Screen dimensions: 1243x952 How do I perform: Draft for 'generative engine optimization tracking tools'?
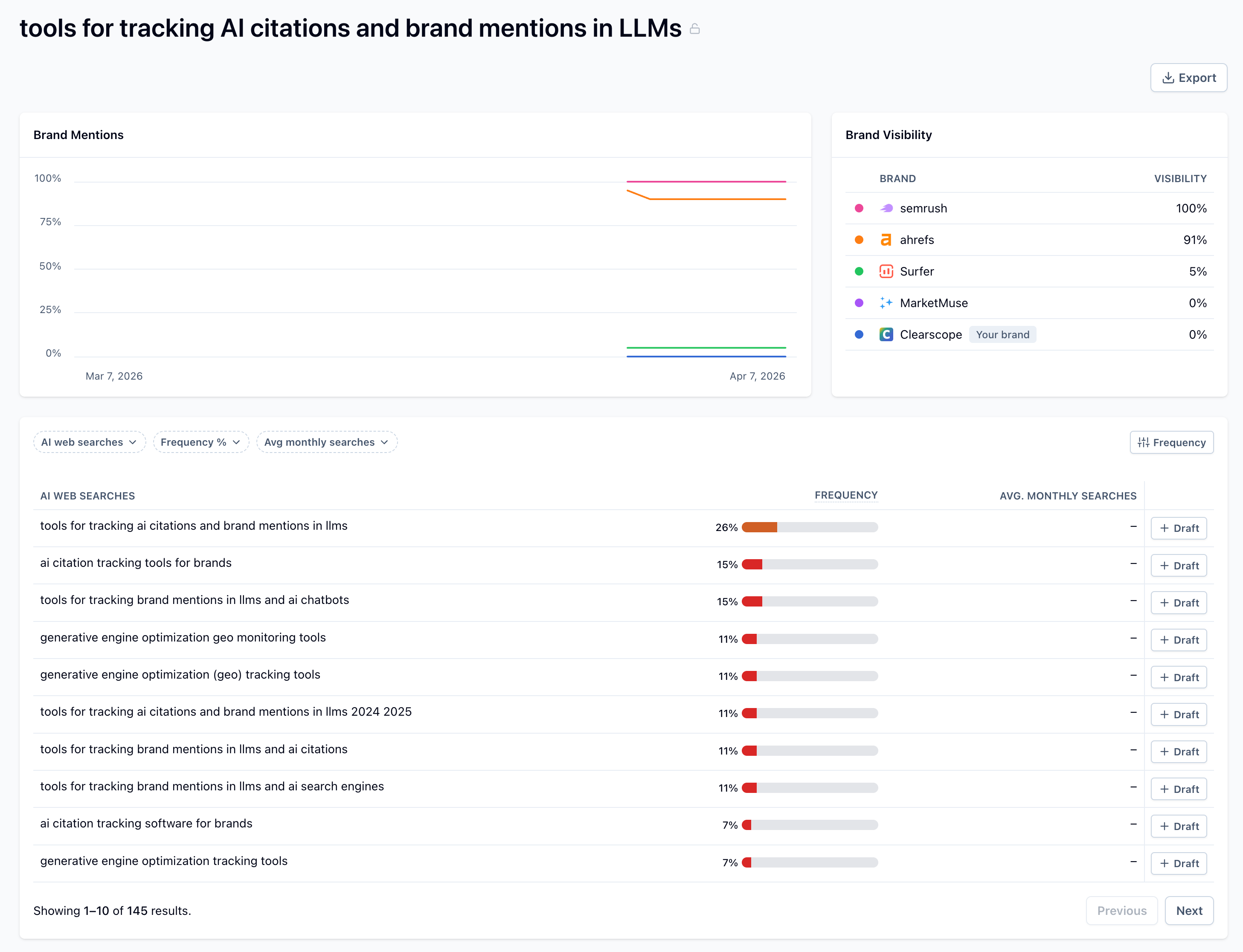click(x=1179, y=864)
